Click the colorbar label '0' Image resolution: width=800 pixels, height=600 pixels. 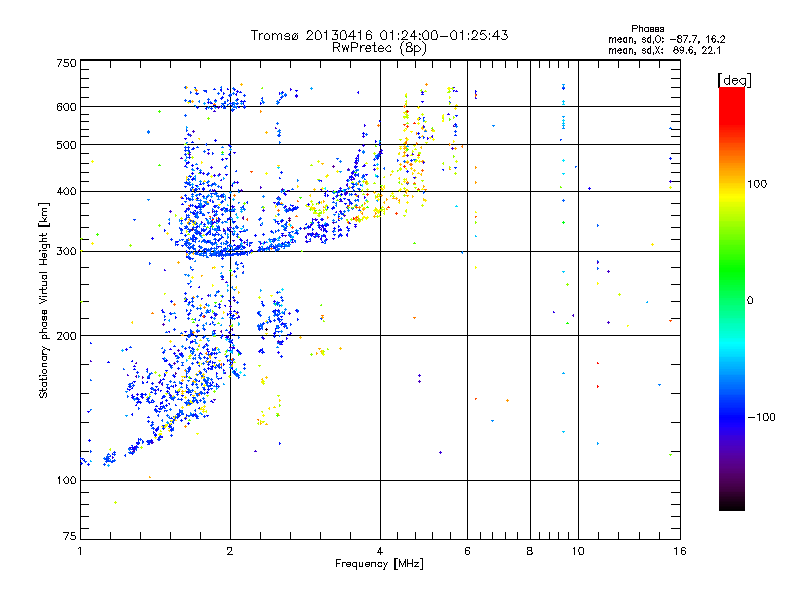click(x=750, y=301)
